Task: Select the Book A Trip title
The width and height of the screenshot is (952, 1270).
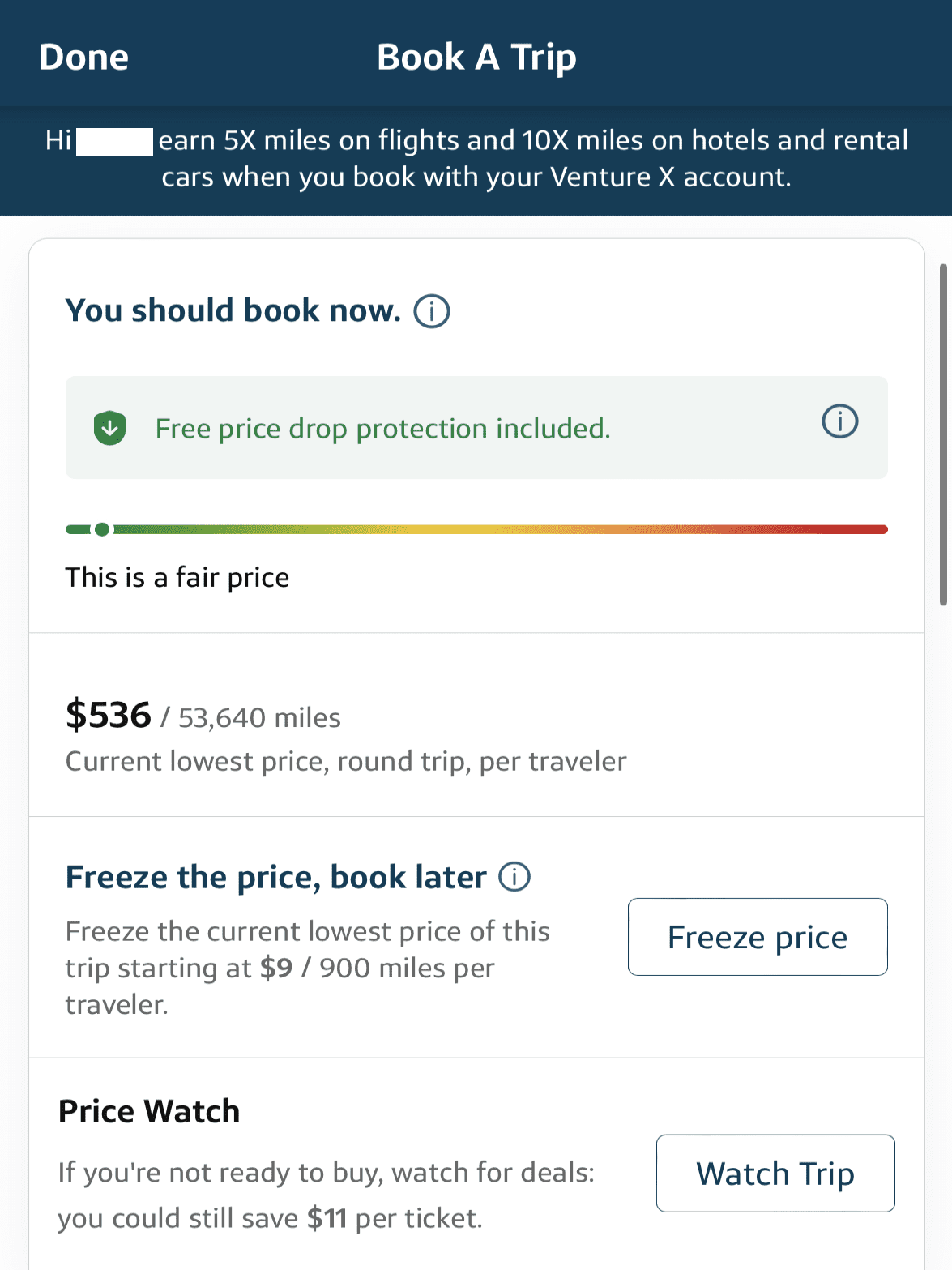Action: pyautogui.click(x=476, y=57)
